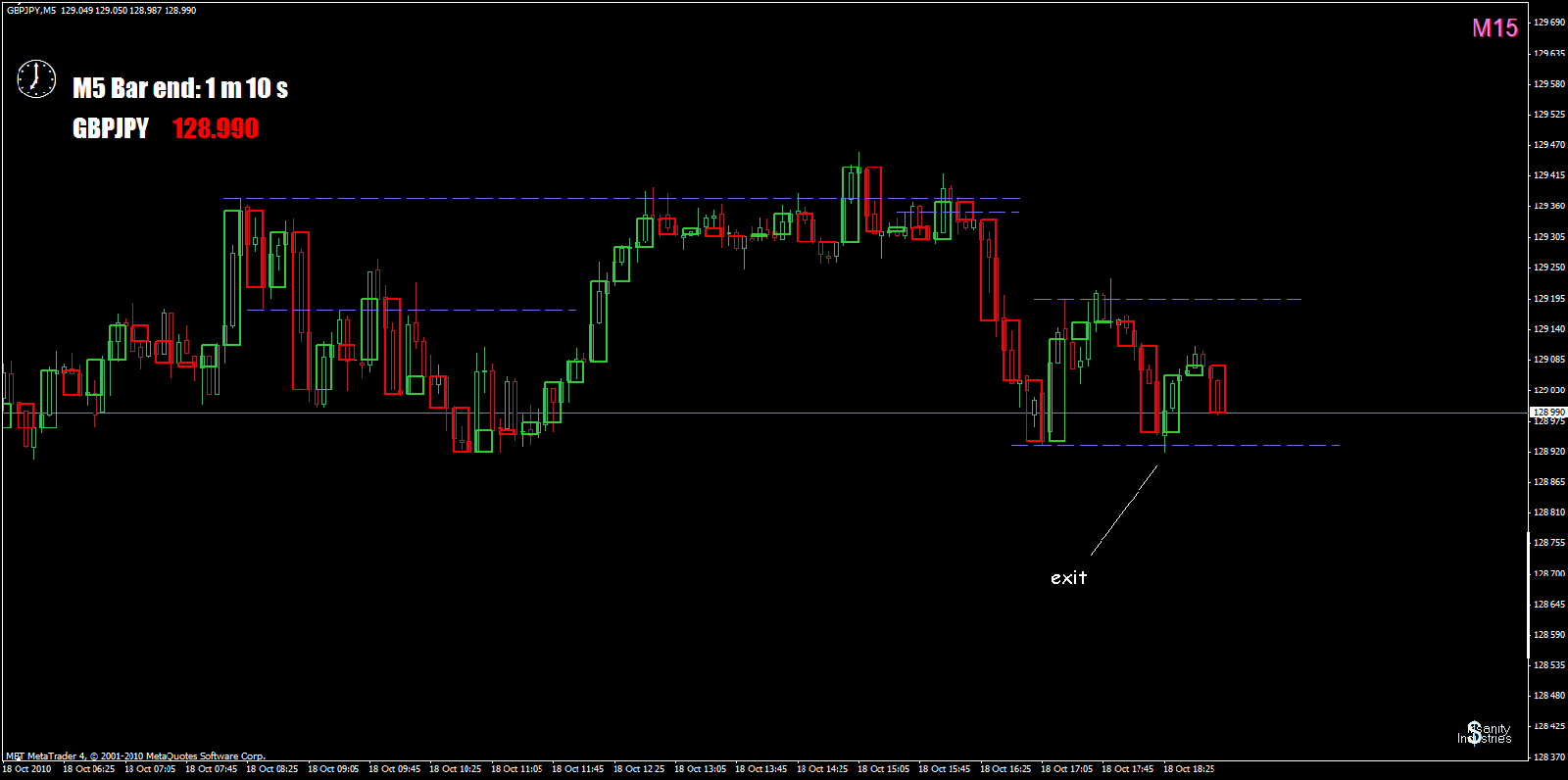Select the "exit" text annotation on the chart

(1068, 577)
